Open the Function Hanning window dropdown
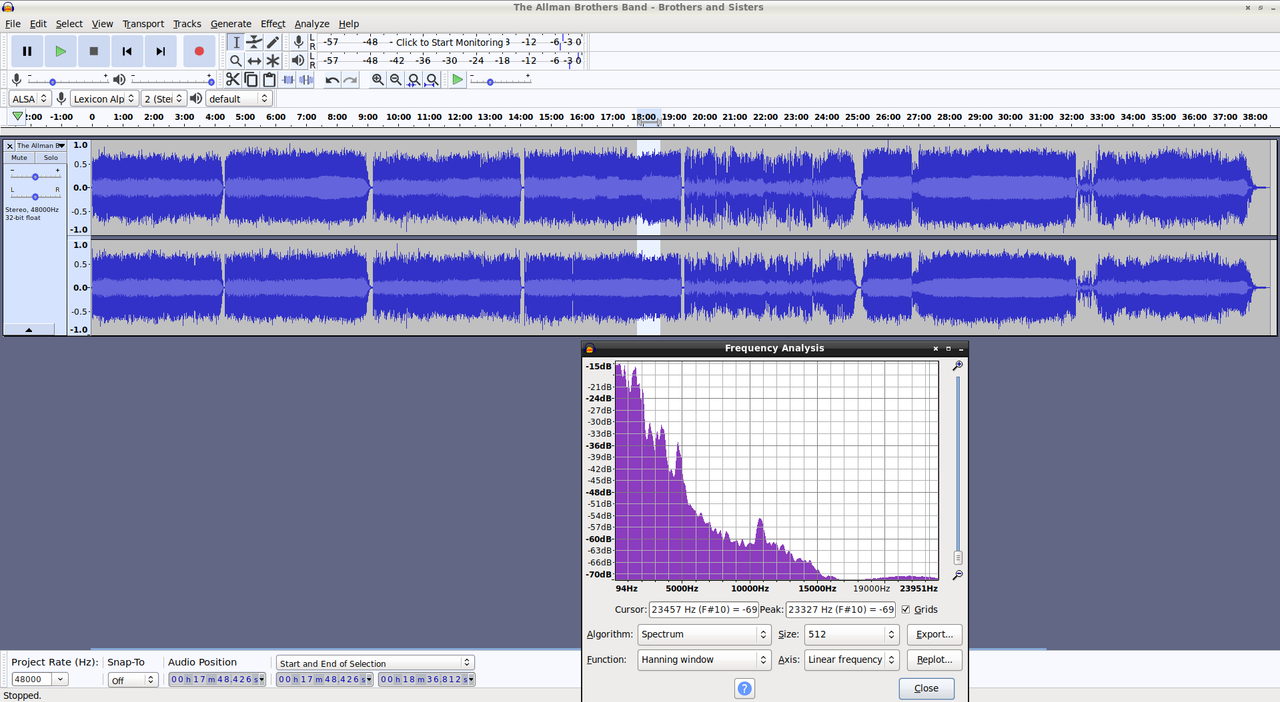The width and height of the screenshot is (1280, 702). (704, 660)
